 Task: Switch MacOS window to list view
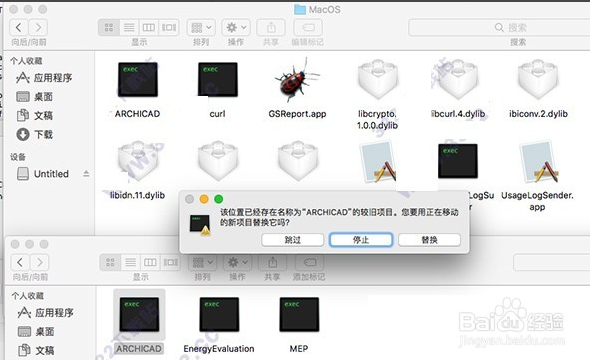click(x=129, y=27)
